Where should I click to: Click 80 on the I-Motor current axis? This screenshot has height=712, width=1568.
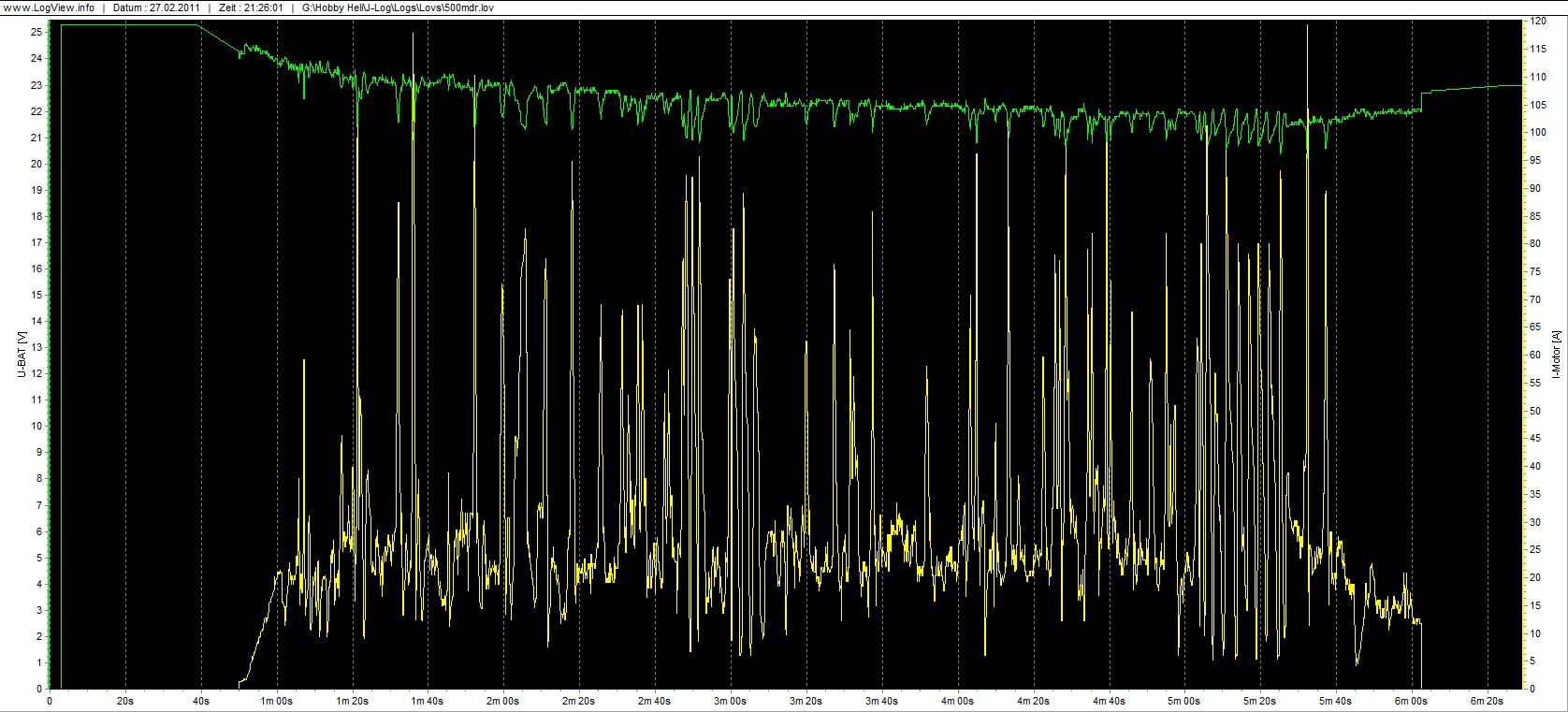pos(1535,243)
